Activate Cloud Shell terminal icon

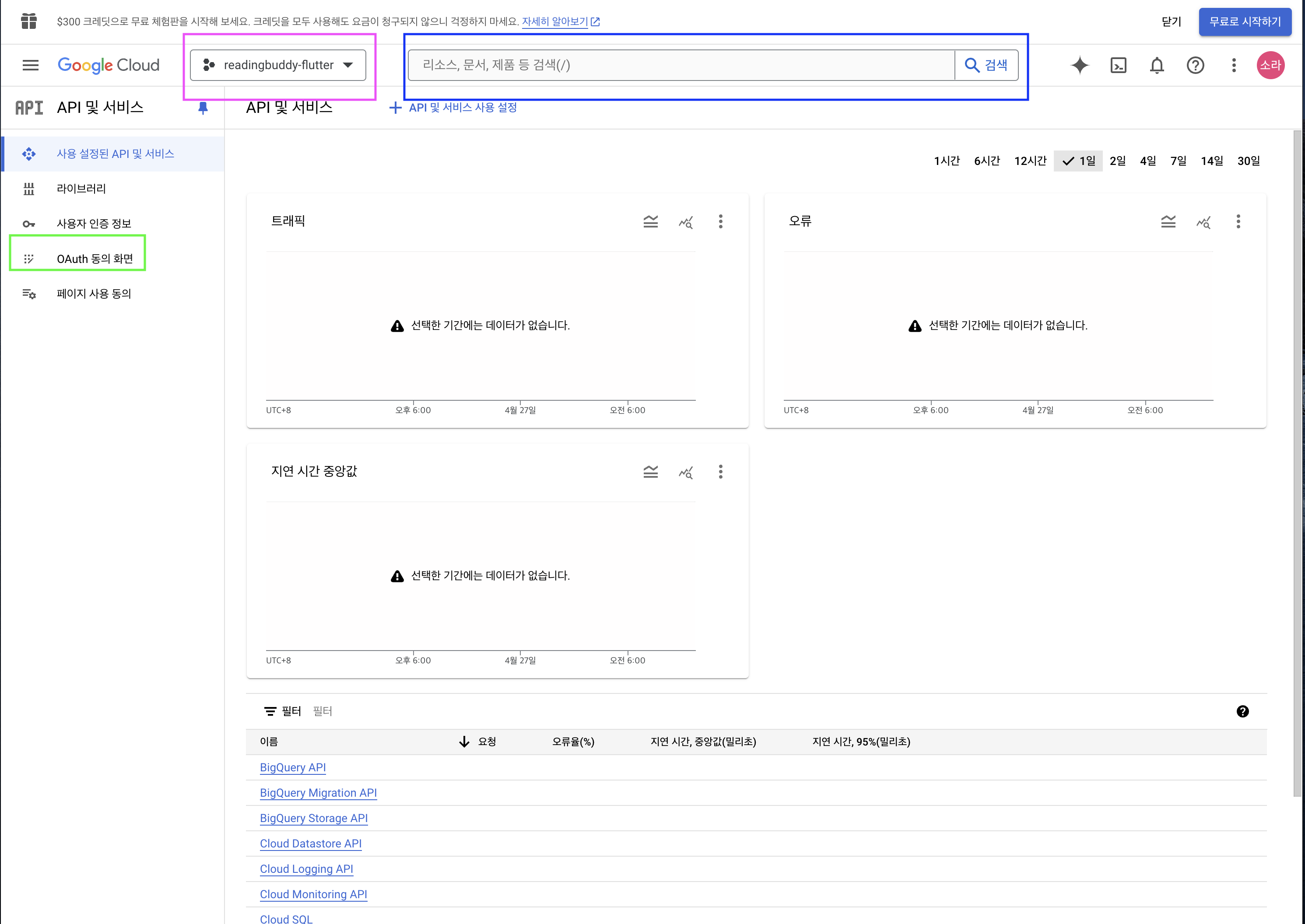[1118, 66]
